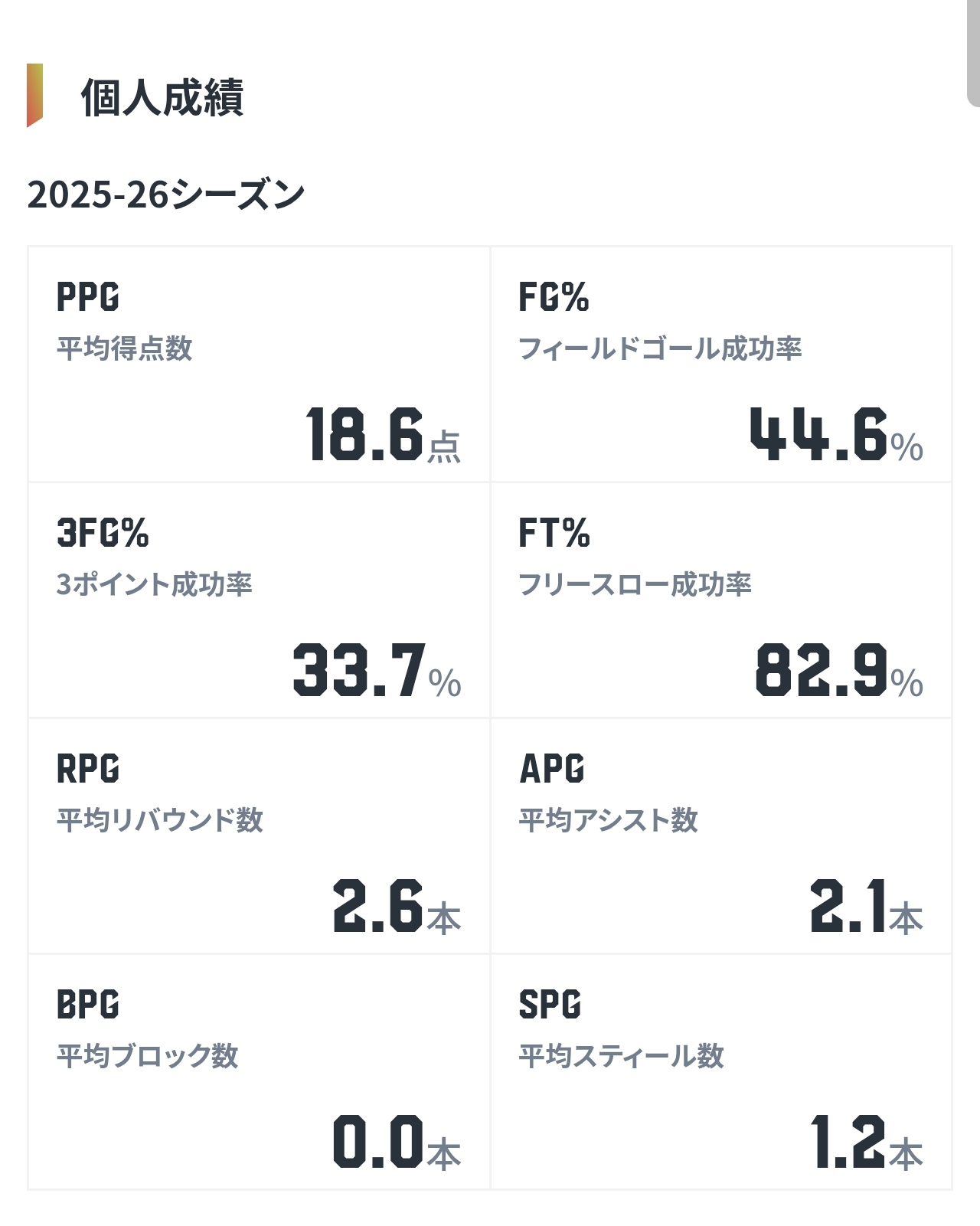Screen dimensions: 980x1226
Task: Tap the 33.7 three-point percentage value
Action: tap(359, 671)
